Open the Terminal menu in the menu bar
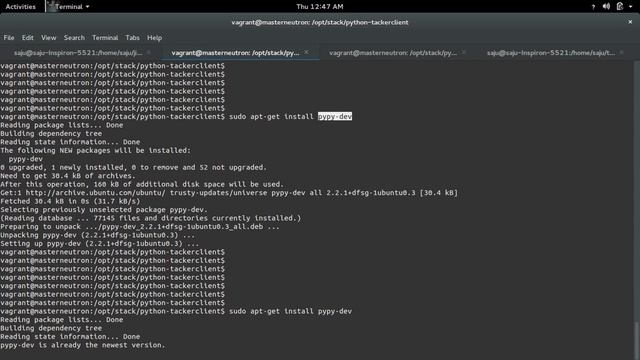The width and height of the screenshot is (640, 360). coord(105,38)
